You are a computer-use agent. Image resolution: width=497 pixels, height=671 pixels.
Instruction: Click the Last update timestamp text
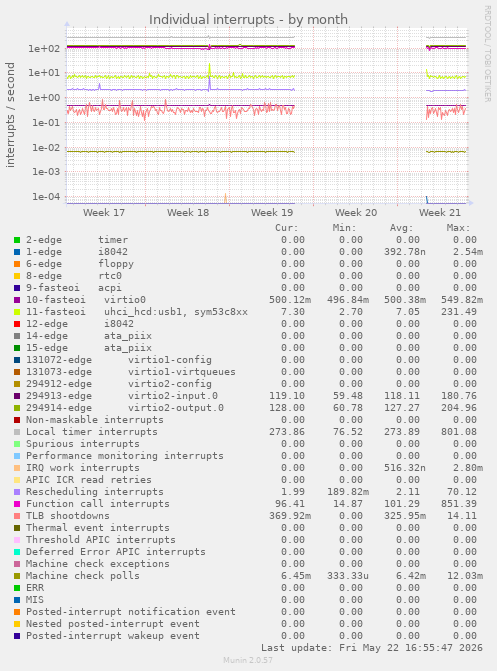click(x=372, y=647)
